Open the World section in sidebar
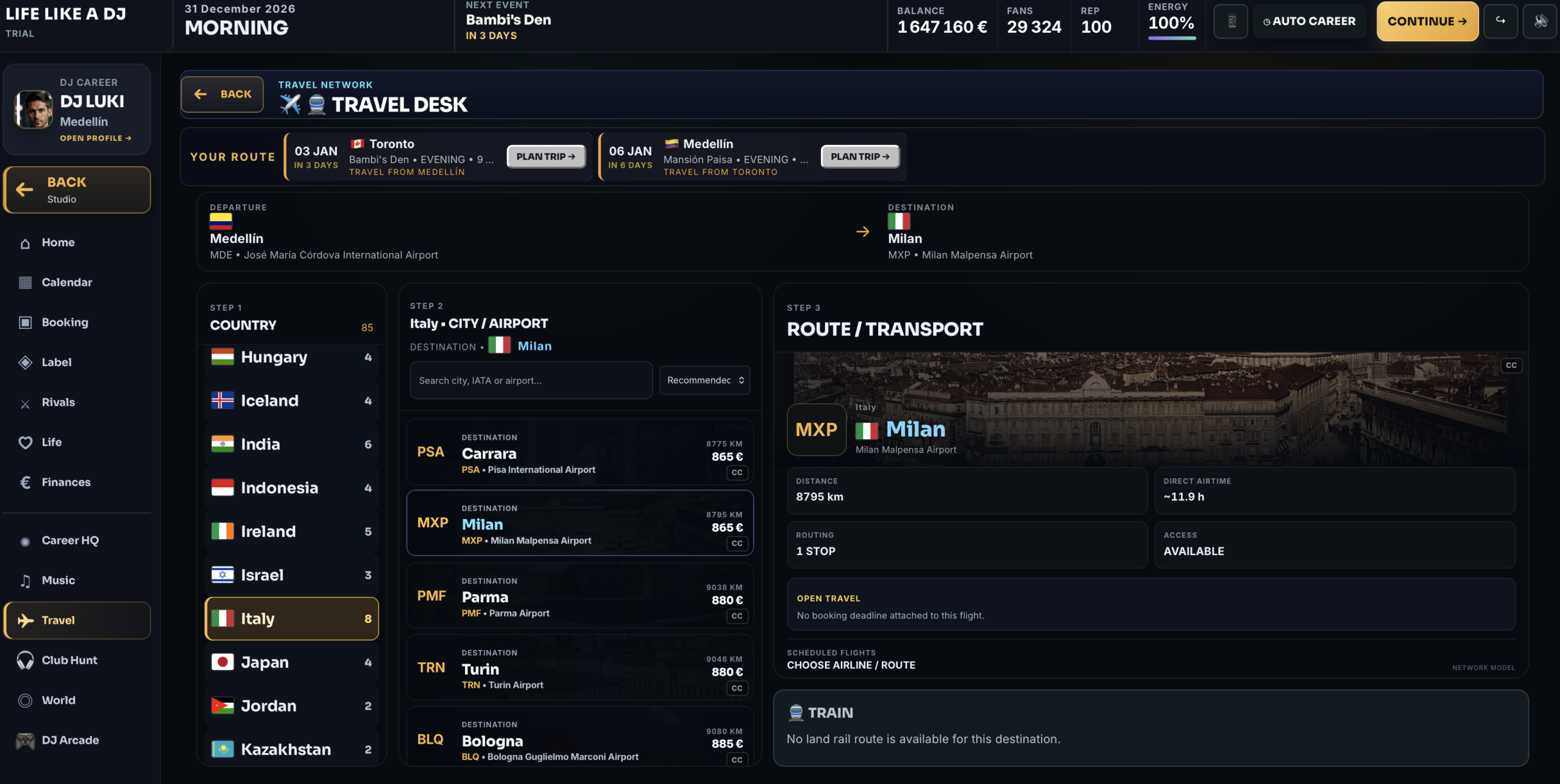 coord(77,701)
